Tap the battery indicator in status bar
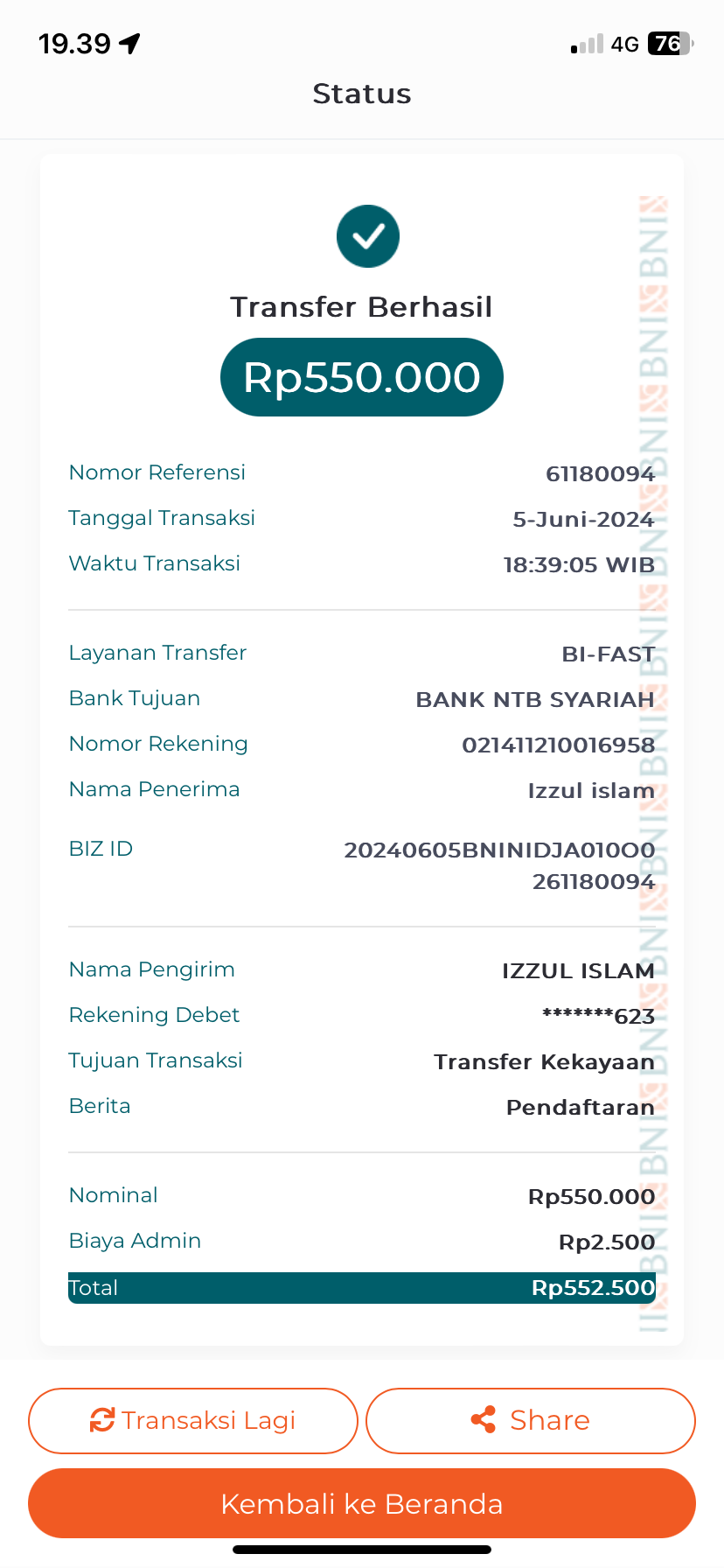The width and height of the screenshot is (724, 1568). coord(670,44)
